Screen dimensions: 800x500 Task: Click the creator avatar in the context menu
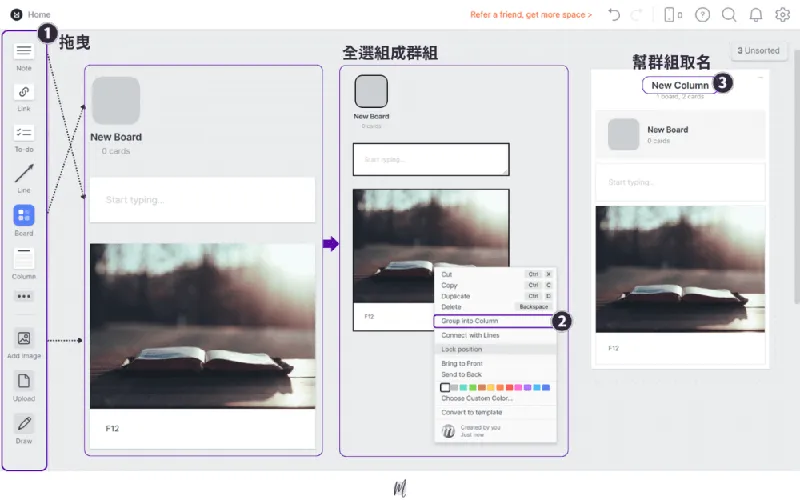[x=448, y=431]
